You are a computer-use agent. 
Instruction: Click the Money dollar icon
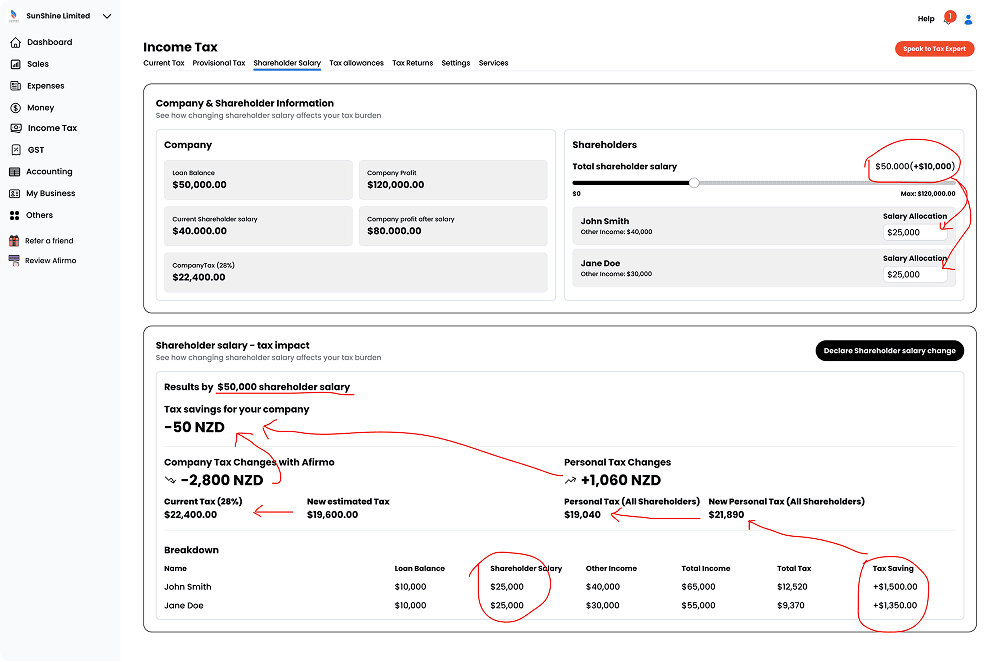15,108
